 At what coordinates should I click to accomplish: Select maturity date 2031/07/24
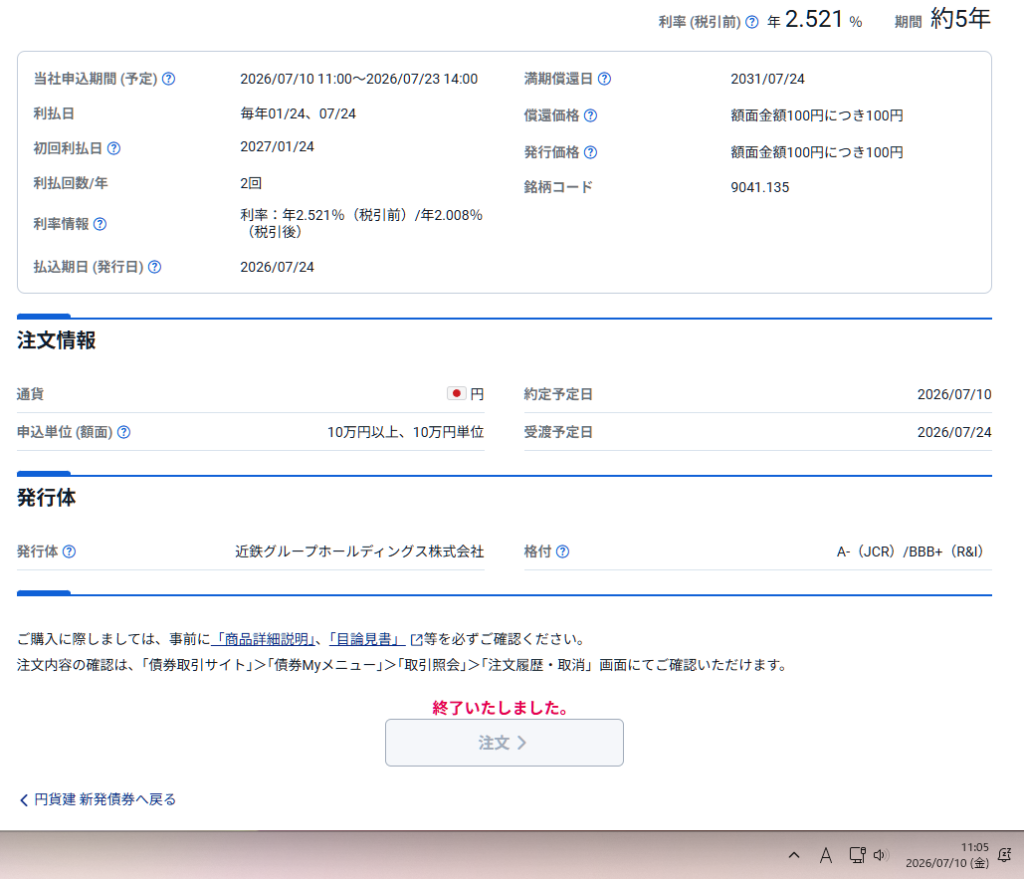point(767,79)
